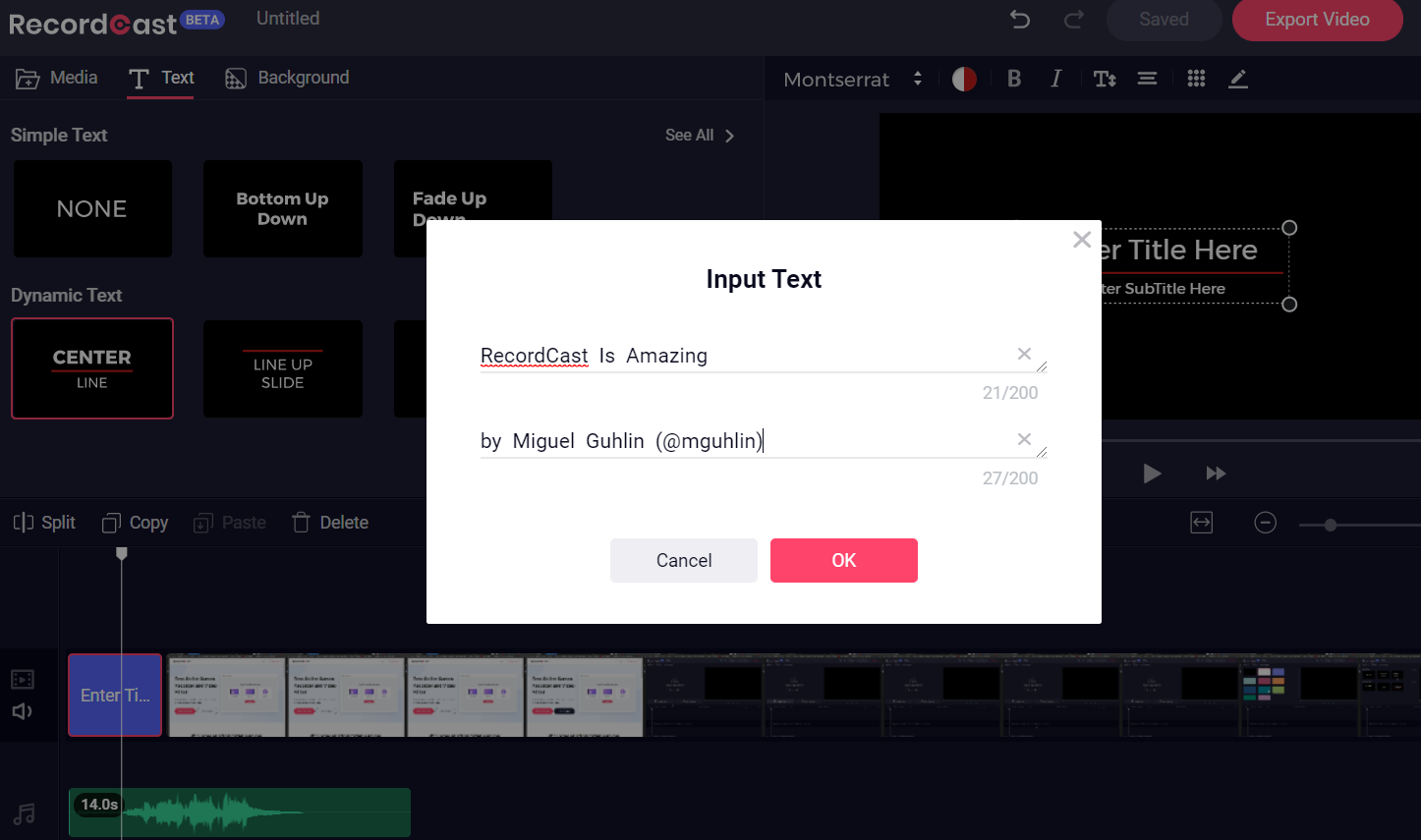Viewport: 1421px width, 840px height.
Task: Select the 14.0s audio clip
Action: pyautogui.click(x=240, y=812)
